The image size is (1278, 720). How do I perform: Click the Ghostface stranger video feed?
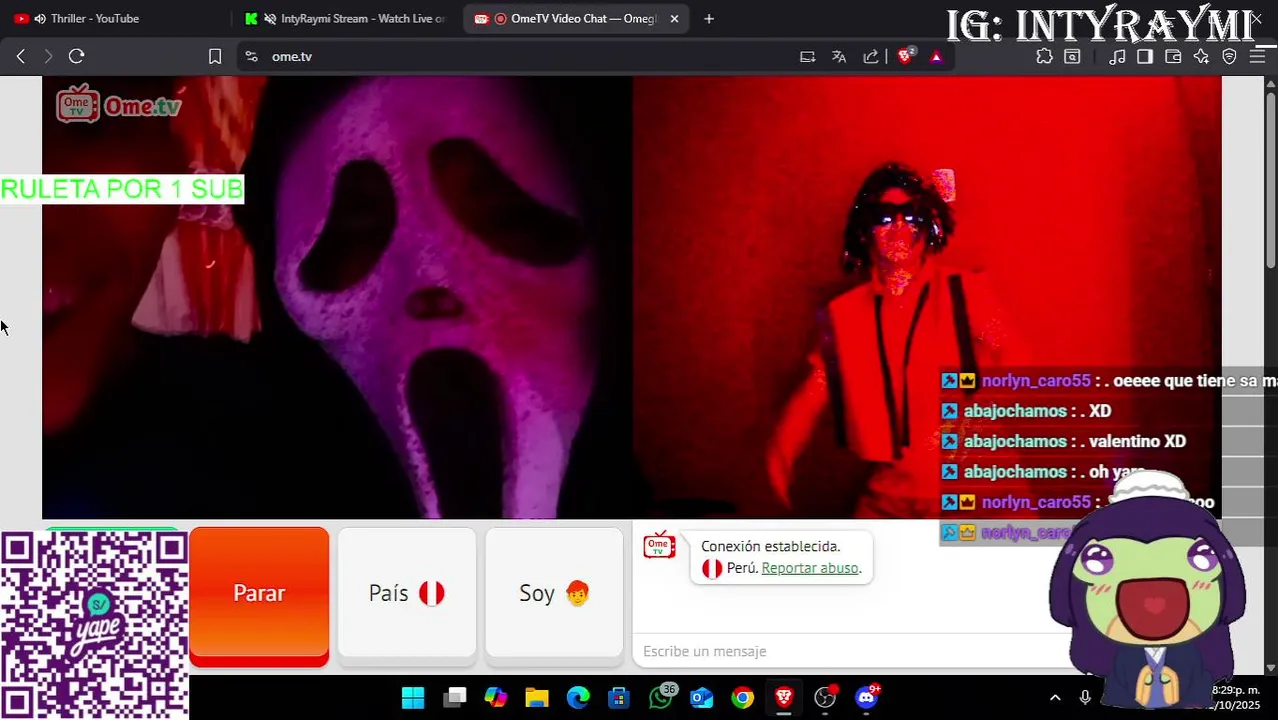coord(337,298)
